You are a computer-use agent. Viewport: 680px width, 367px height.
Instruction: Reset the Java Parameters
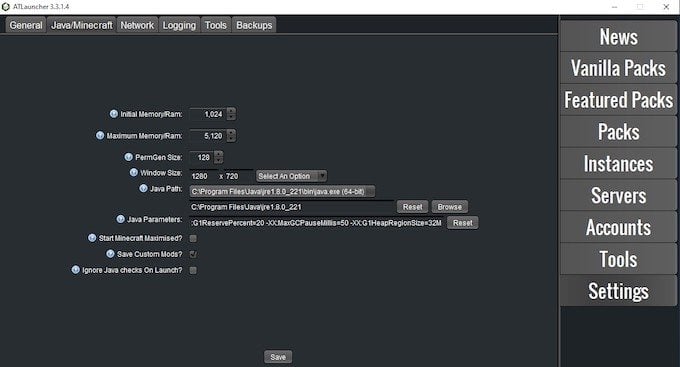[x=463, y=223]
